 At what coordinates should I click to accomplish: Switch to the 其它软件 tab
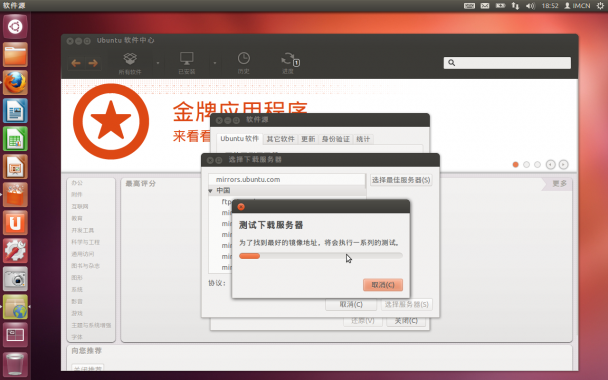point(280,139)
